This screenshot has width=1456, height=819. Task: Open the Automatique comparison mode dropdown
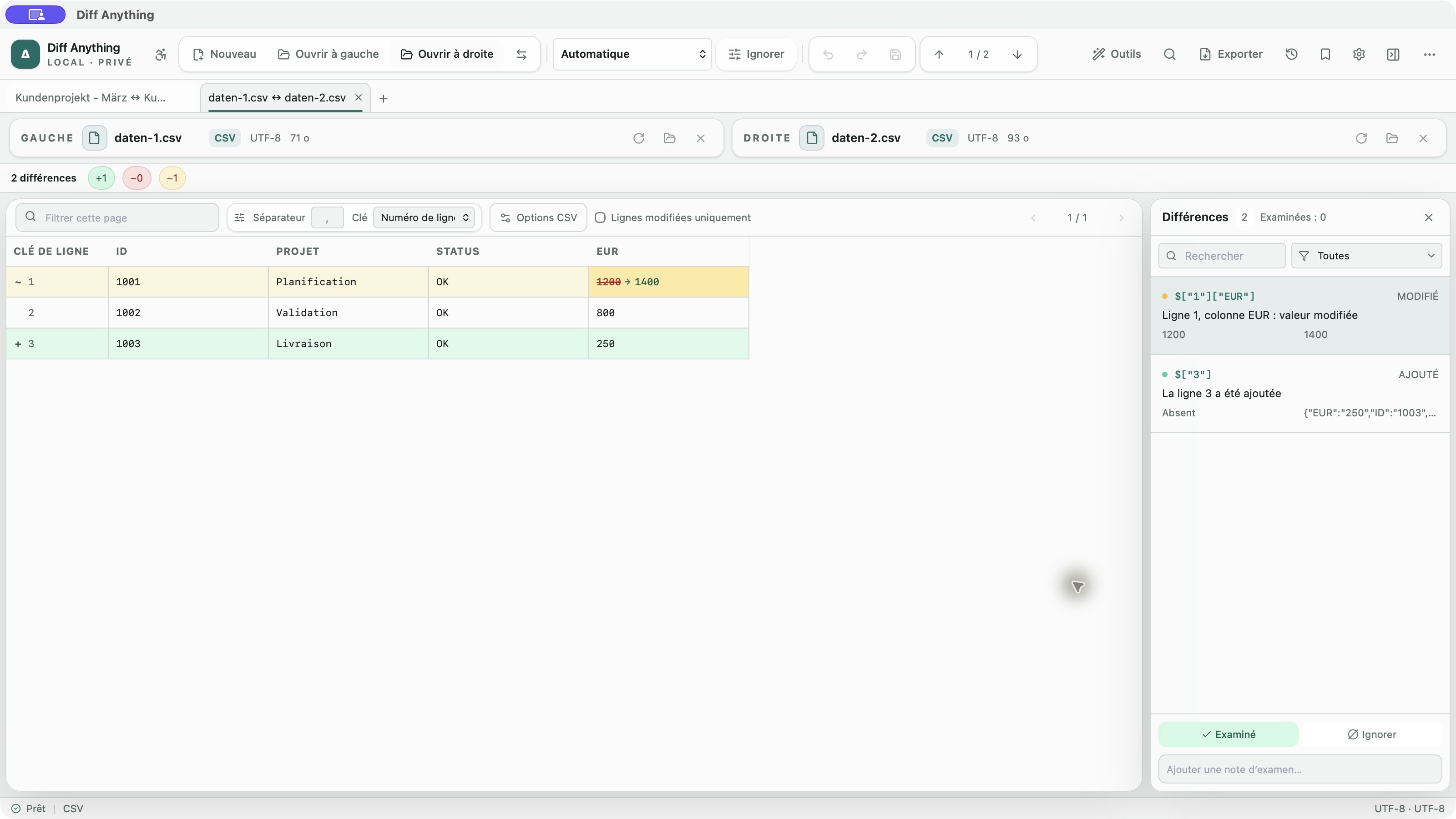click(632, 54)
